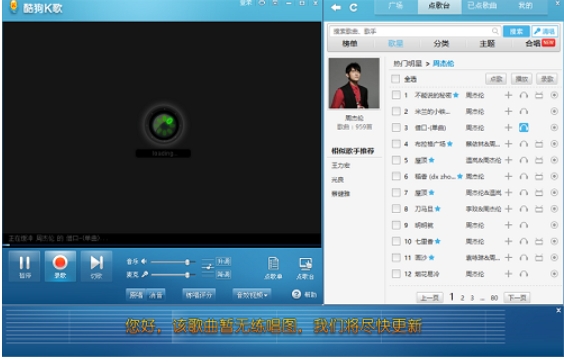Image resolution: width=564 pixels, height=363 pixels.
Task: Click the back arrow in song panel
Action: point(336,8)
